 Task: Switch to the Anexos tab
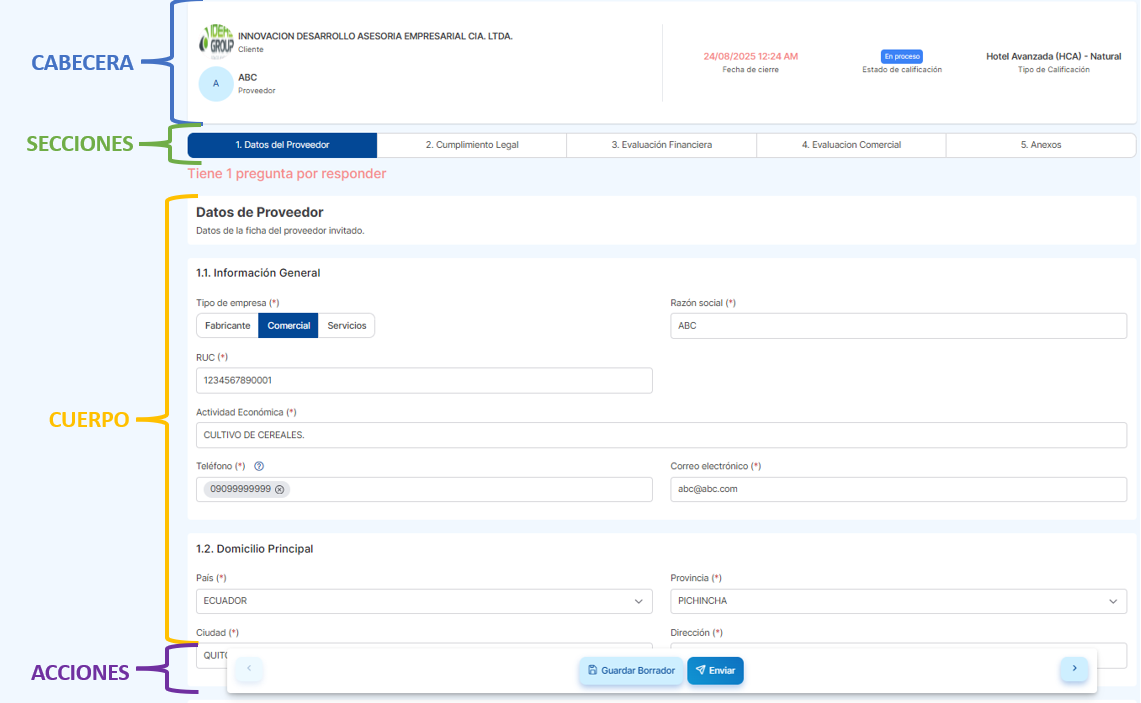(x=1040, y=145)
